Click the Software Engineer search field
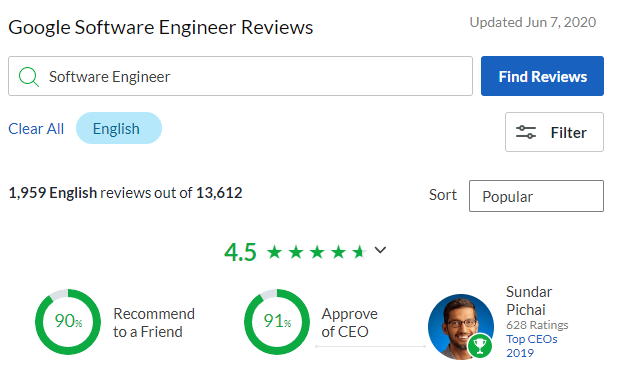620x369 pixels. coord(240,76)
